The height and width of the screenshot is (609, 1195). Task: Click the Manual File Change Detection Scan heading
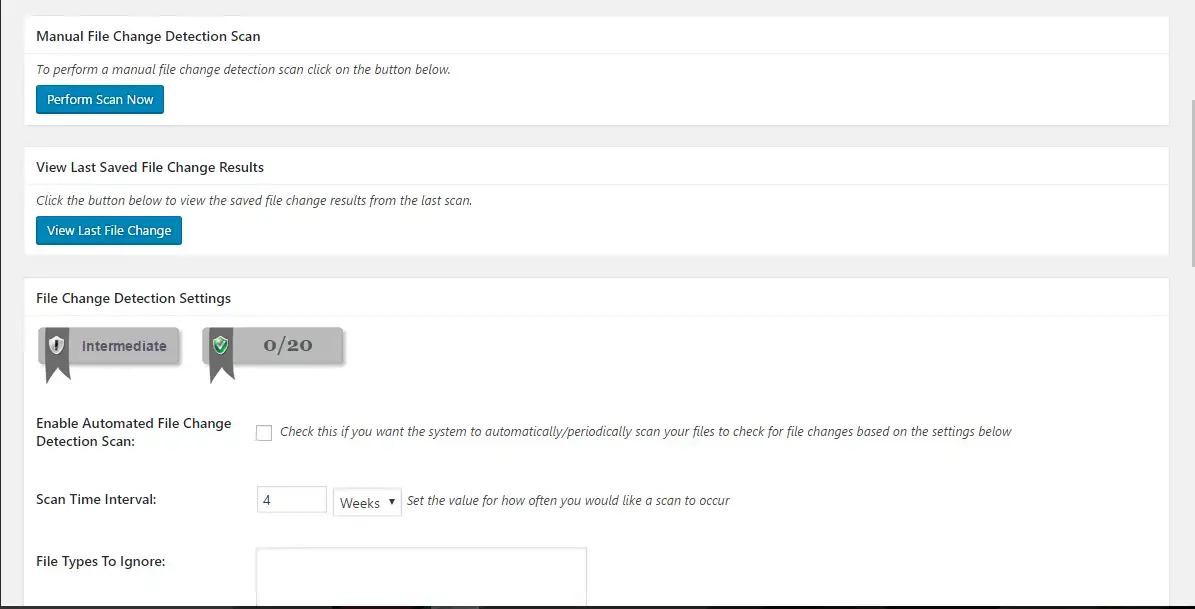pos(148,36)
